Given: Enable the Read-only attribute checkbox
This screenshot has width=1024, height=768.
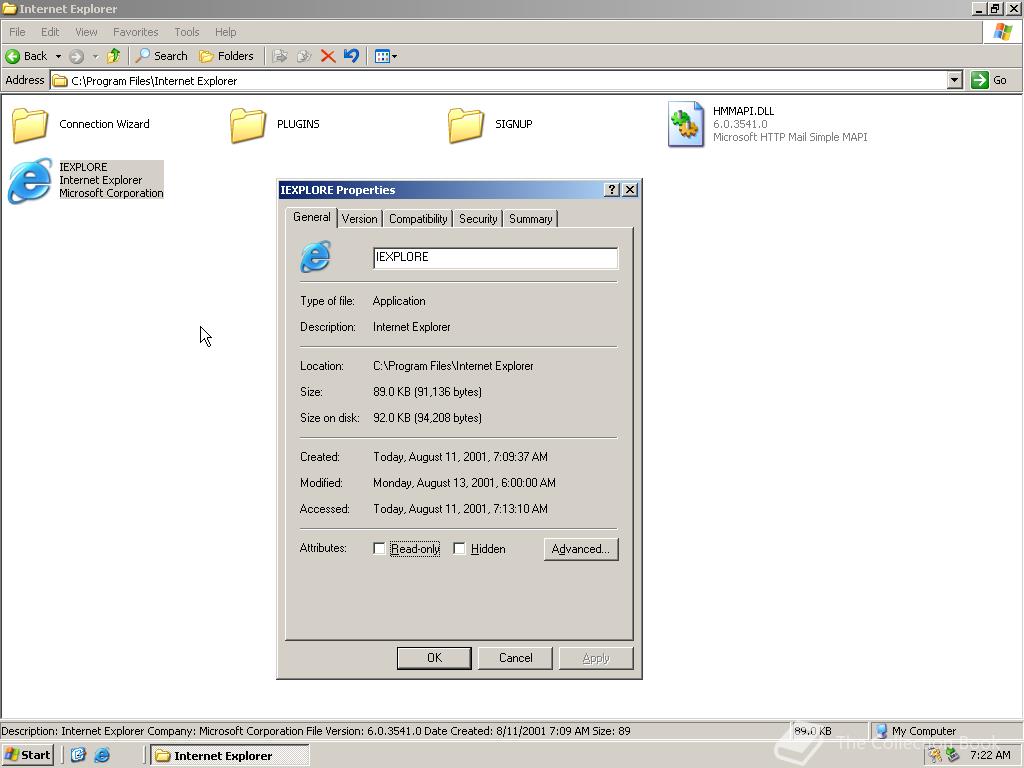Looking at the screenshot, I should (x=379, y=549).
